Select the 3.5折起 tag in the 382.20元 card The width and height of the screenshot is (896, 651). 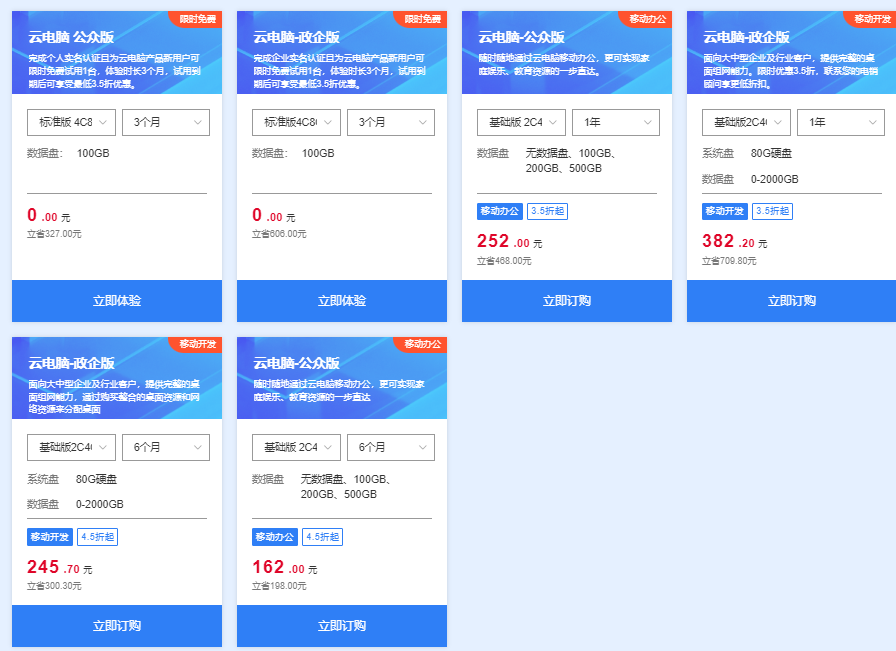(x=773, y=211)
